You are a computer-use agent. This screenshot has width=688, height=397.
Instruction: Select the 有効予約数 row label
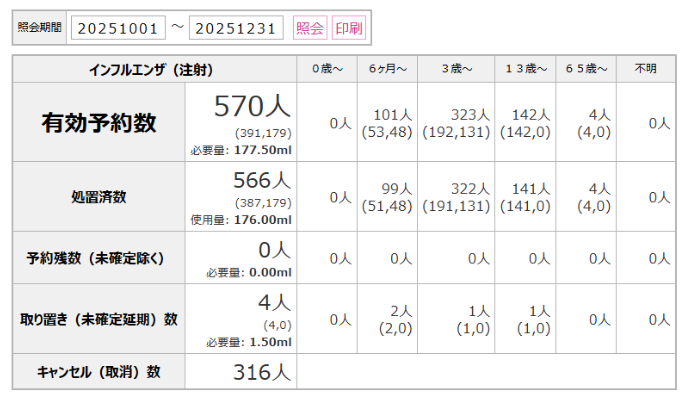pos(99,122)
